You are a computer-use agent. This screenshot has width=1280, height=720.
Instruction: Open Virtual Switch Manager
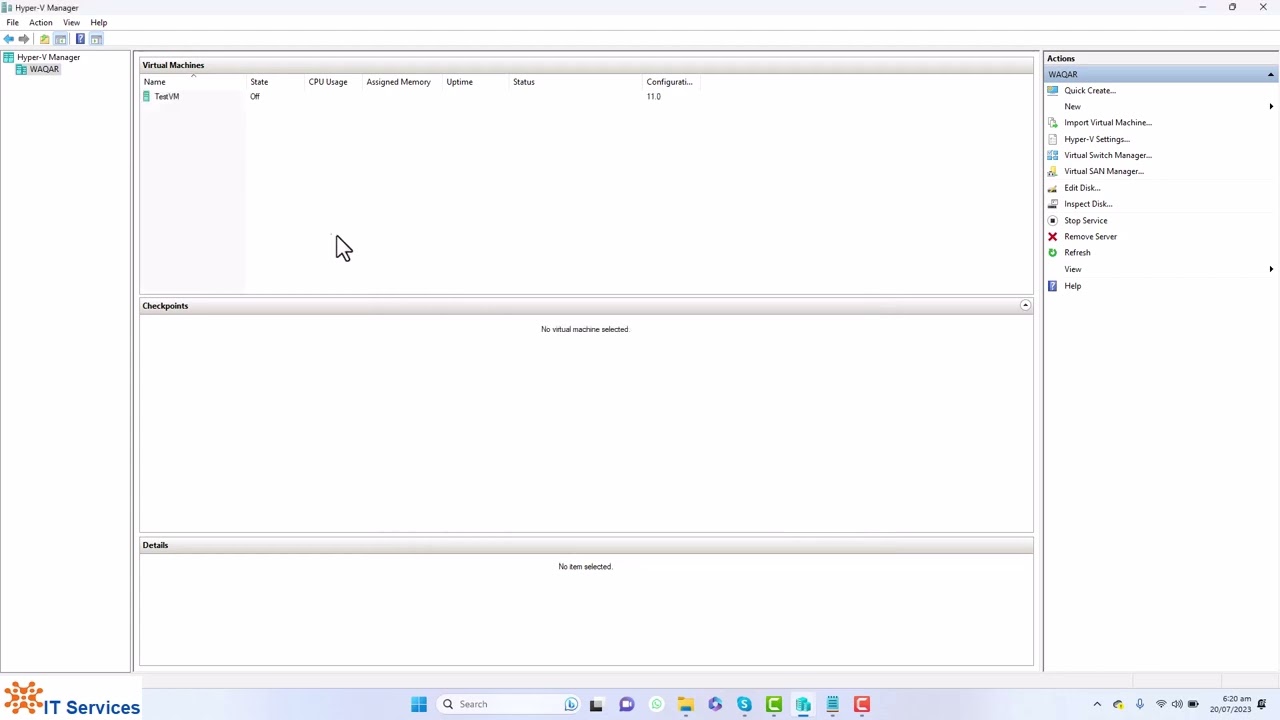1107,155
